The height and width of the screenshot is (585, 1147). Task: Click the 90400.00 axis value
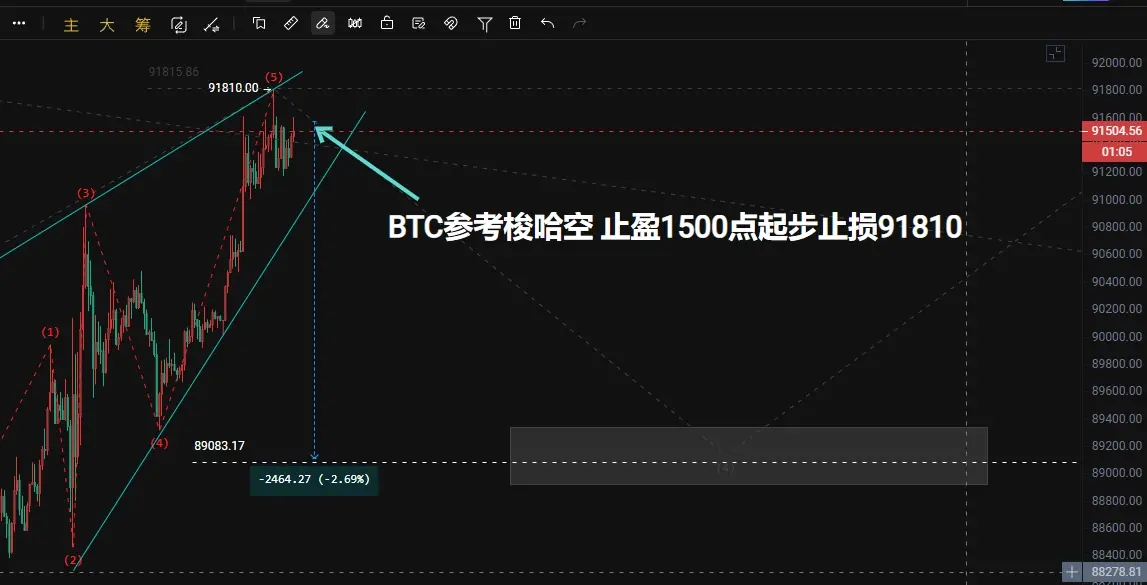[1116, 282]
